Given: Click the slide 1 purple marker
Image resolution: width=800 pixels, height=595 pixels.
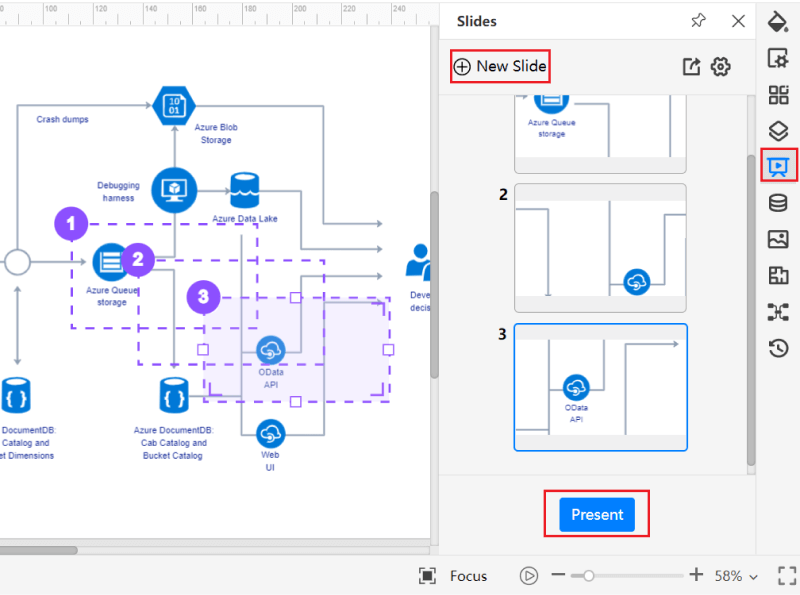Looking at the screenshot, I should click(x=71, y=223).
